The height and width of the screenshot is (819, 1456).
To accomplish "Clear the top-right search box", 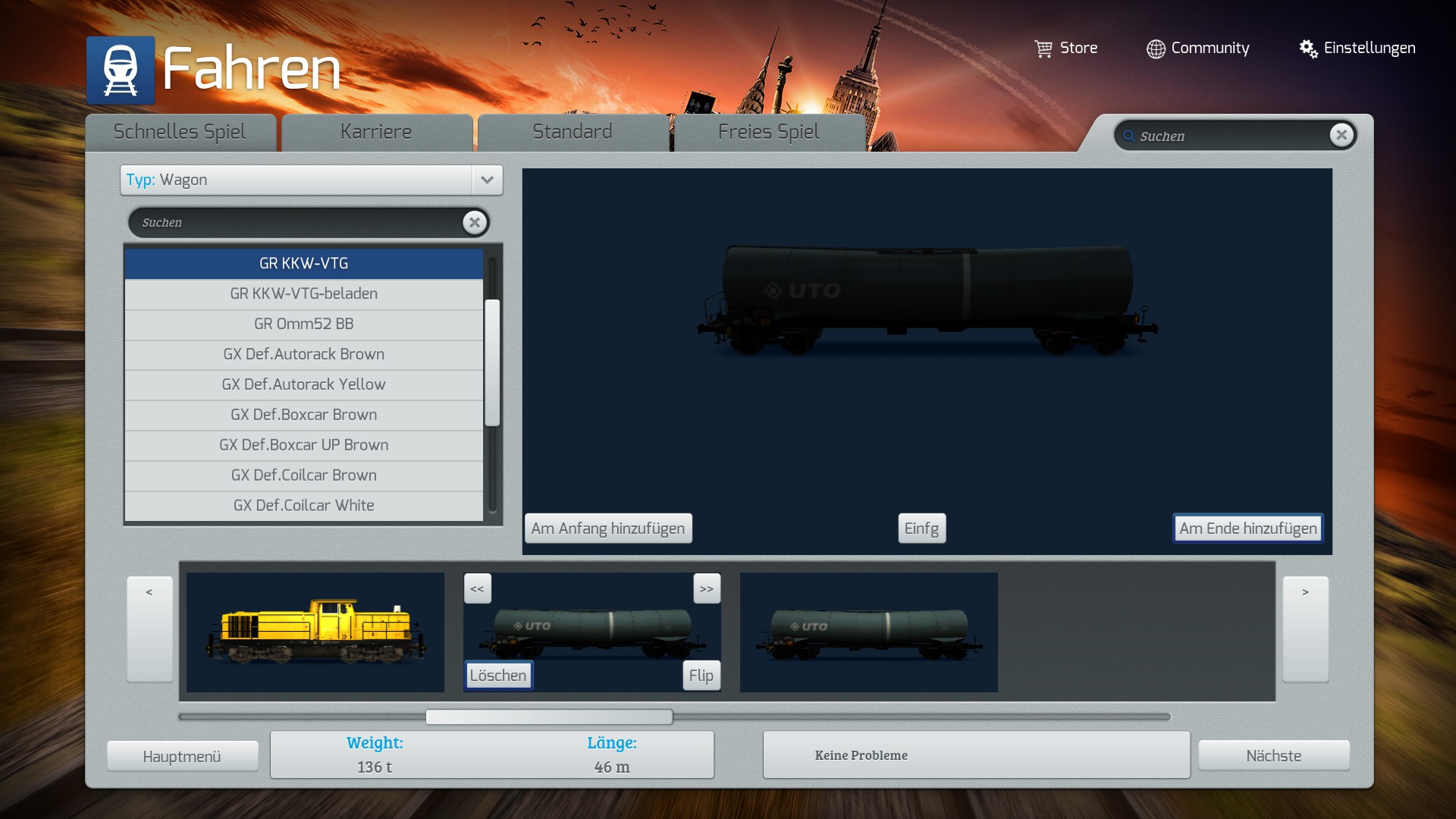I will tap(1341, 135).
